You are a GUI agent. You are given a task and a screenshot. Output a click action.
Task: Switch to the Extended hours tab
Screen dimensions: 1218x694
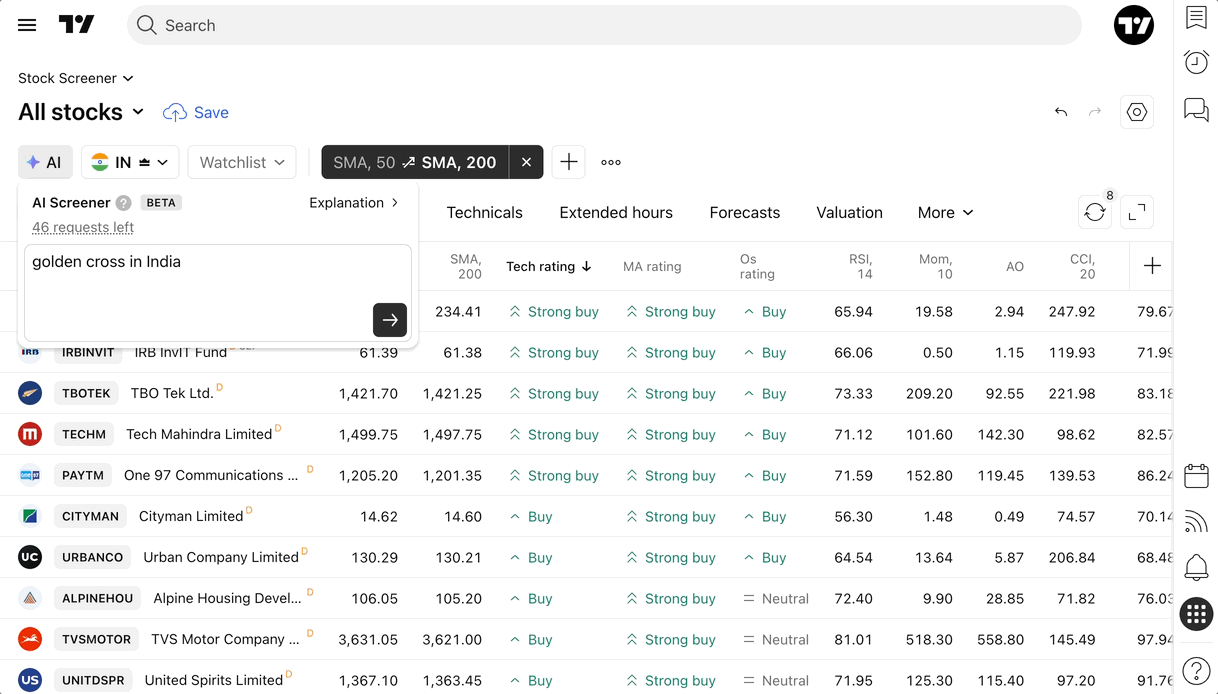(x=616, y=212)
